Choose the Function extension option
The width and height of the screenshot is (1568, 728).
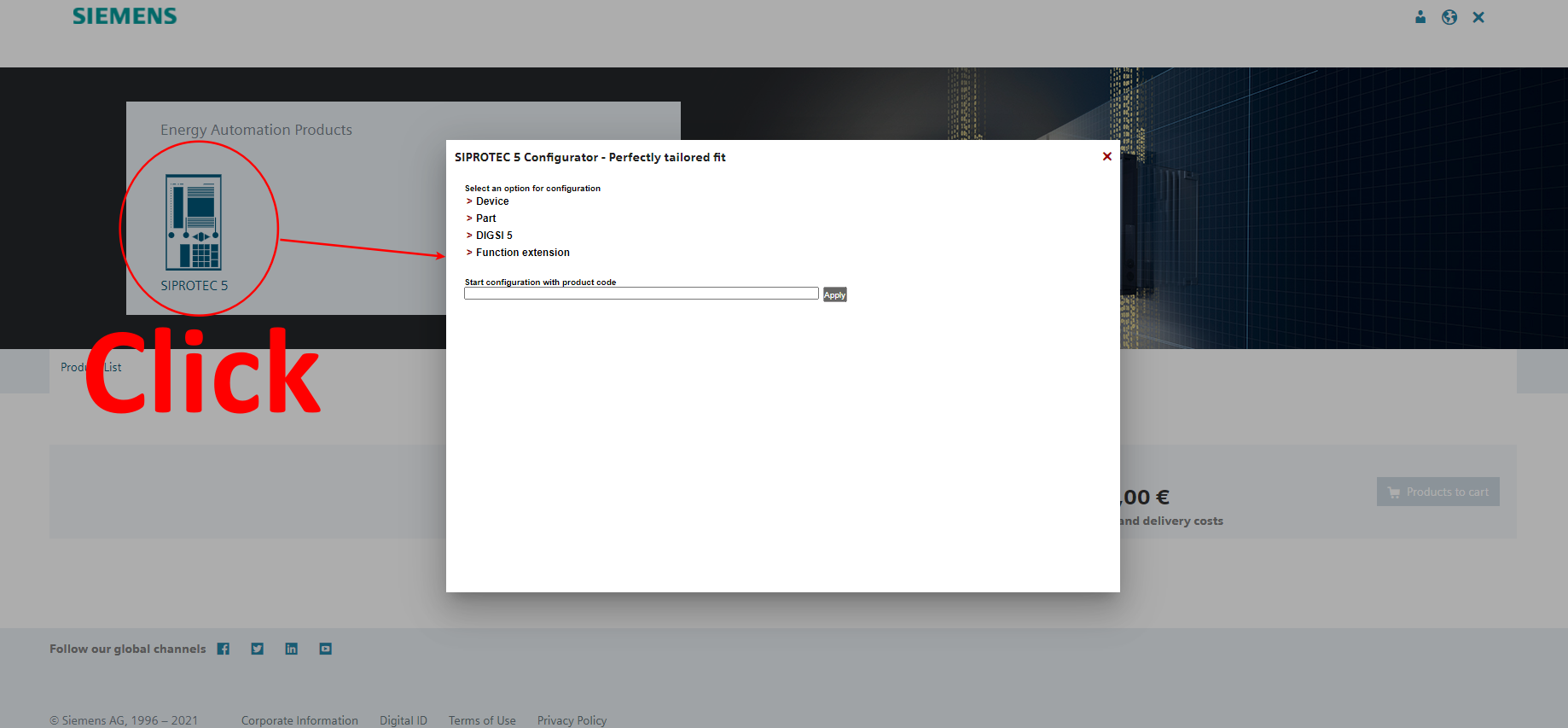pyautogui.click(x=523, y=253)
